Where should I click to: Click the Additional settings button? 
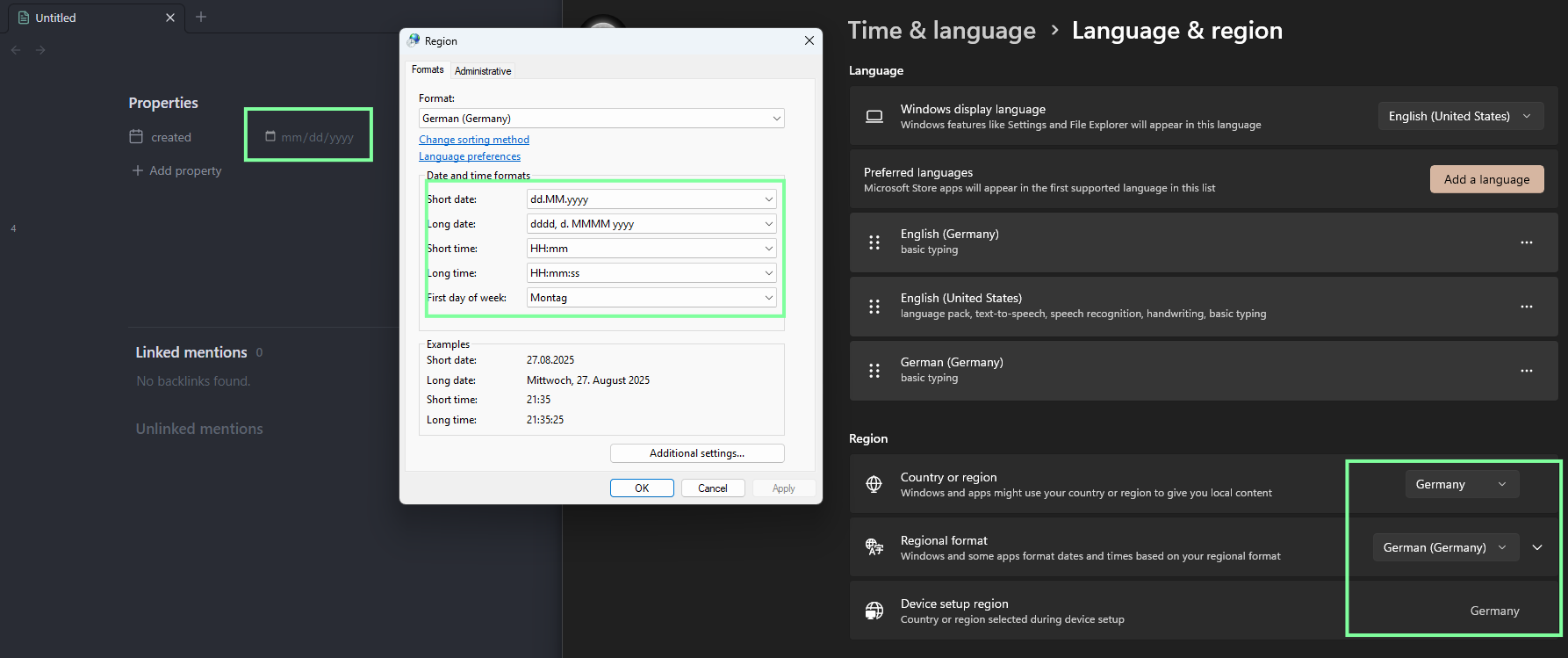click(696, 453)
